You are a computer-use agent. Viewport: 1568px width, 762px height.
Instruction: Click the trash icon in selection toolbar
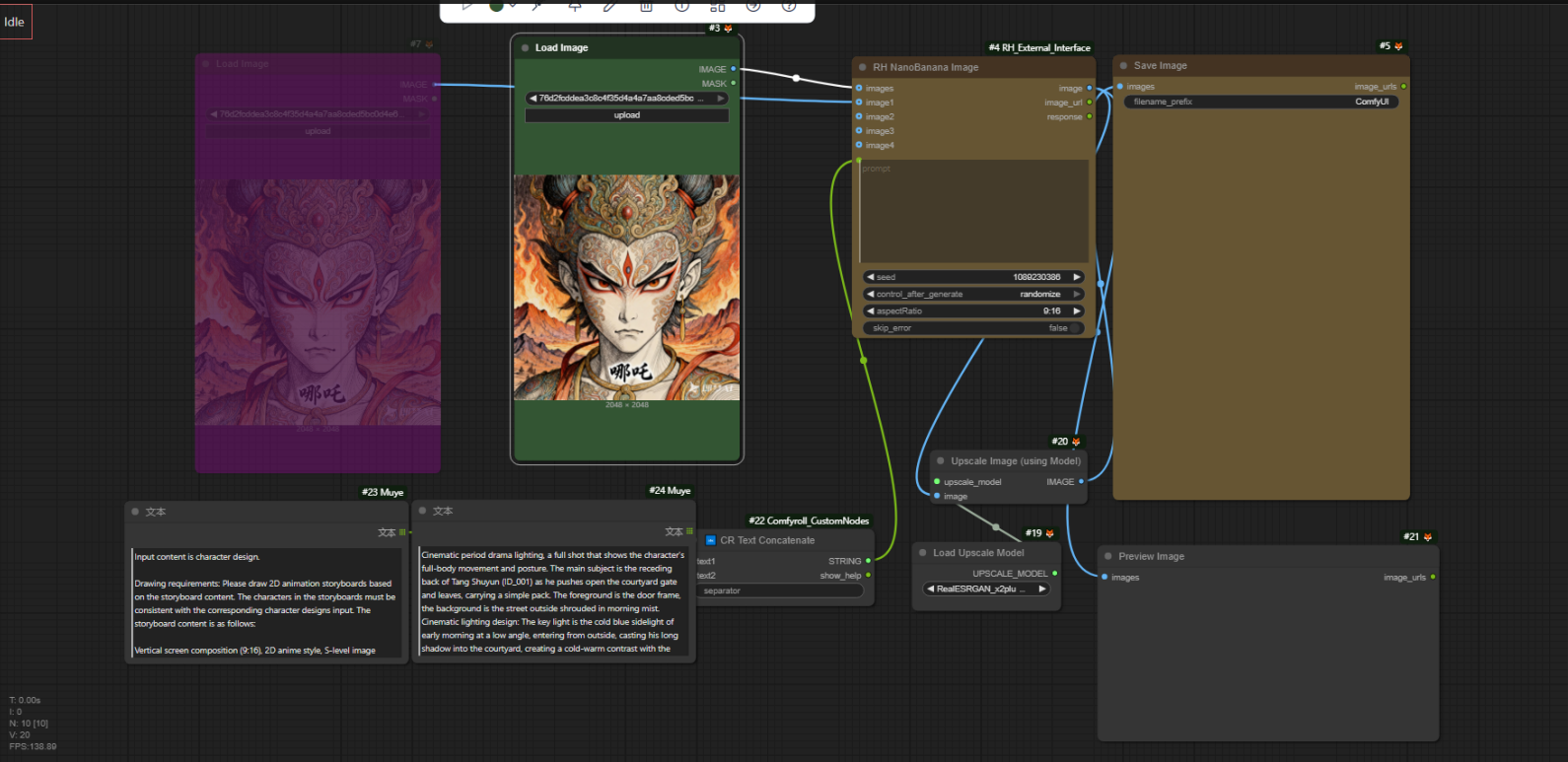646,6
